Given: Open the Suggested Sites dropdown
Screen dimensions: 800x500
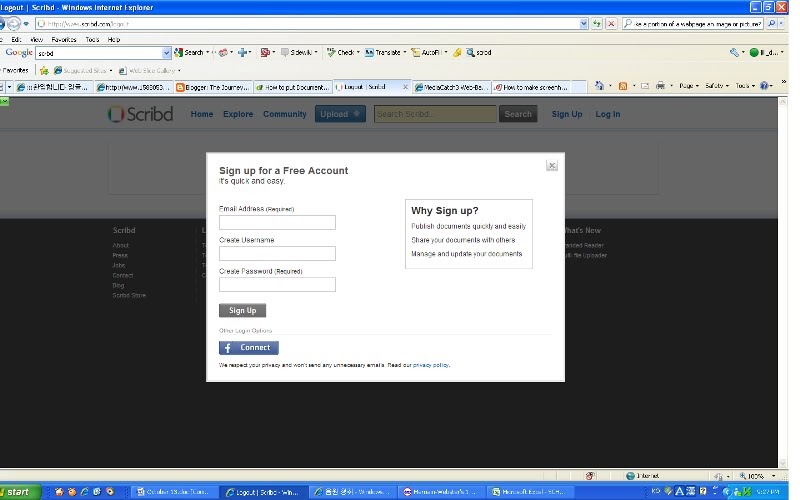Looking at the screenshot, I should tap(111, 70).
